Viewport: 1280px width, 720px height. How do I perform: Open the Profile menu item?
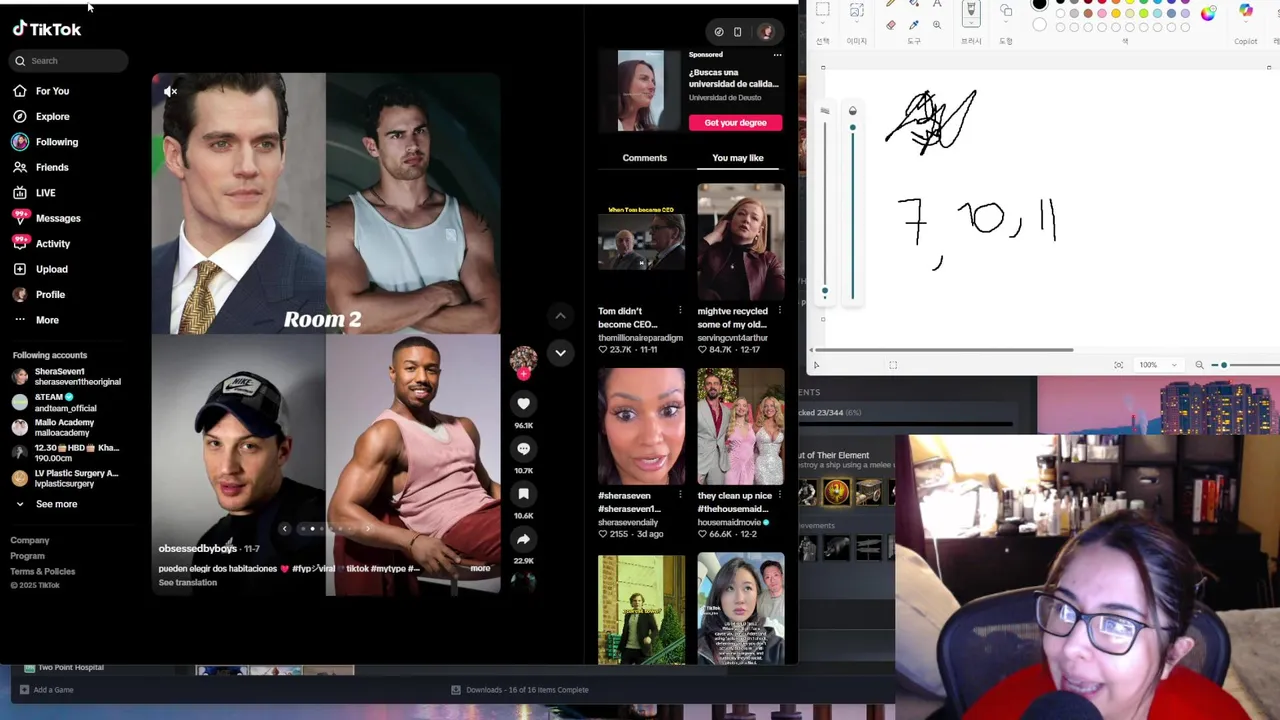point(50,294)
